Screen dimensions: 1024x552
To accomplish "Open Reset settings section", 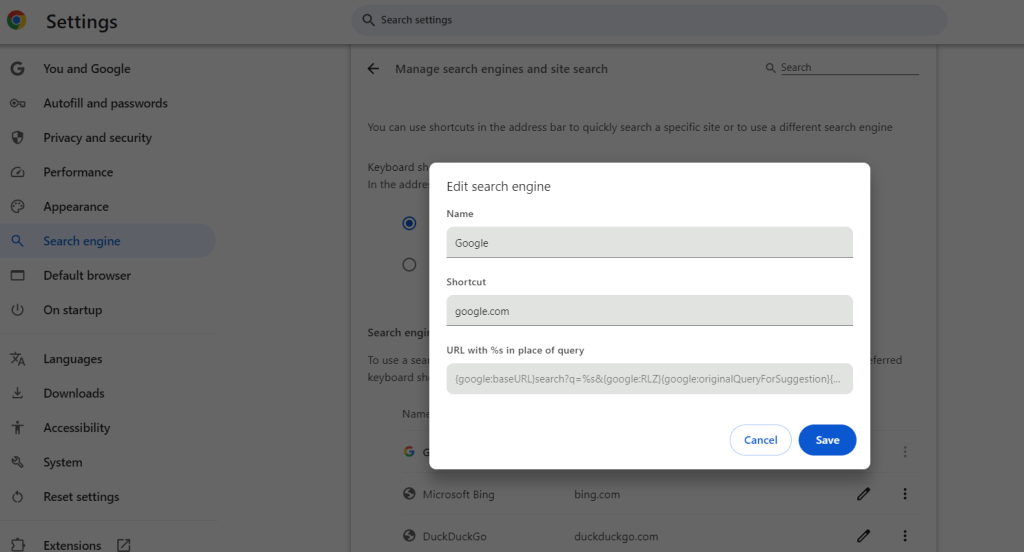I will (x=81, y=497).
